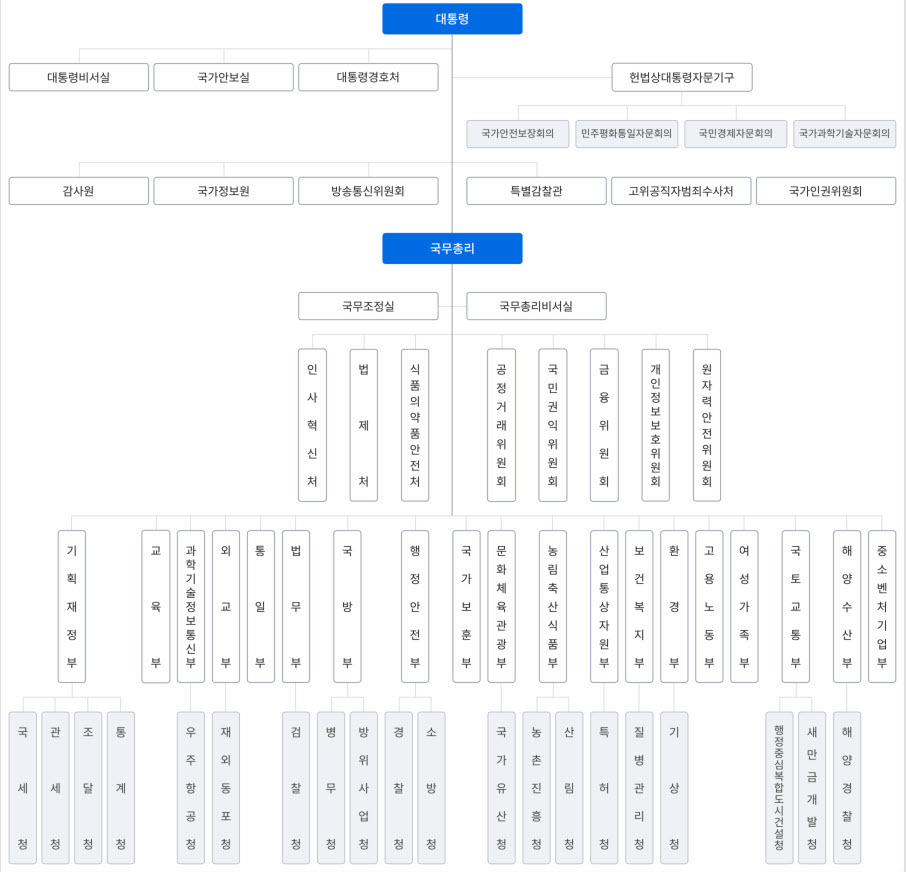Screen dimensions: 906x872
Task: Select the 방송통신위원회 box
Action: [x=368, y=191]
